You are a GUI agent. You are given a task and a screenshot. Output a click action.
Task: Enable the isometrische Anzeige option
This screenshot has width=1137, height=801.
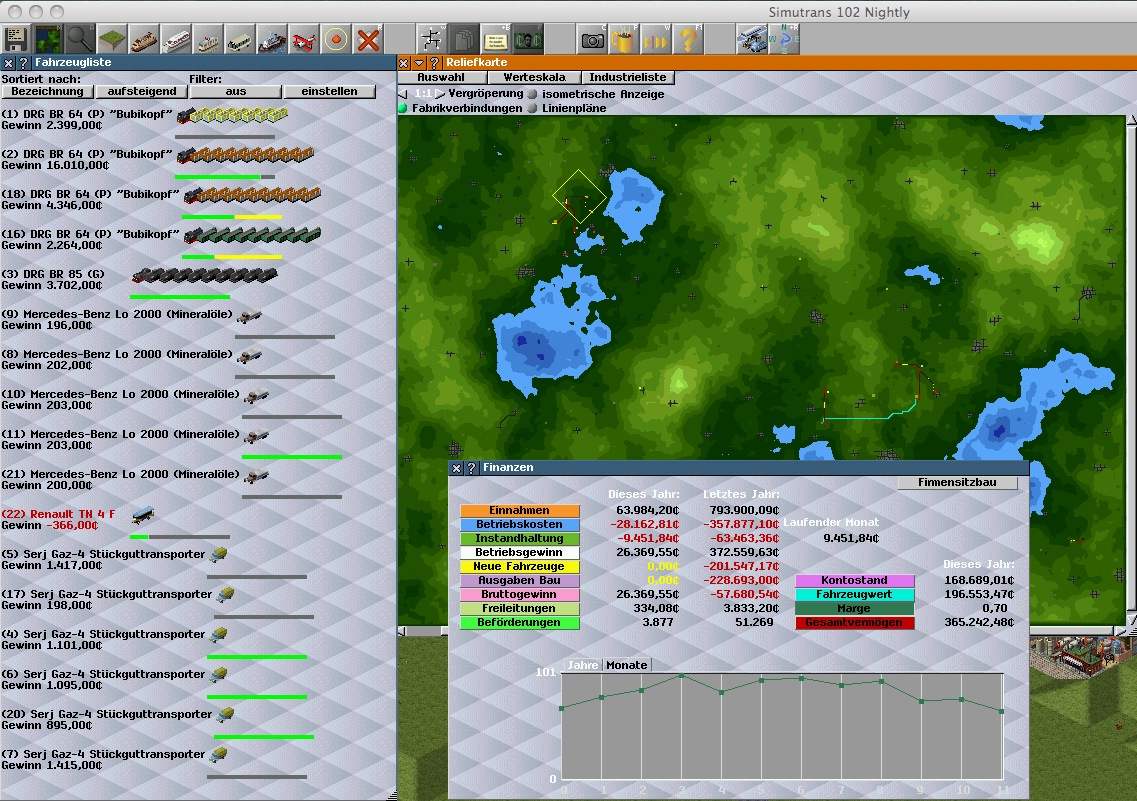tap(534, 94)
